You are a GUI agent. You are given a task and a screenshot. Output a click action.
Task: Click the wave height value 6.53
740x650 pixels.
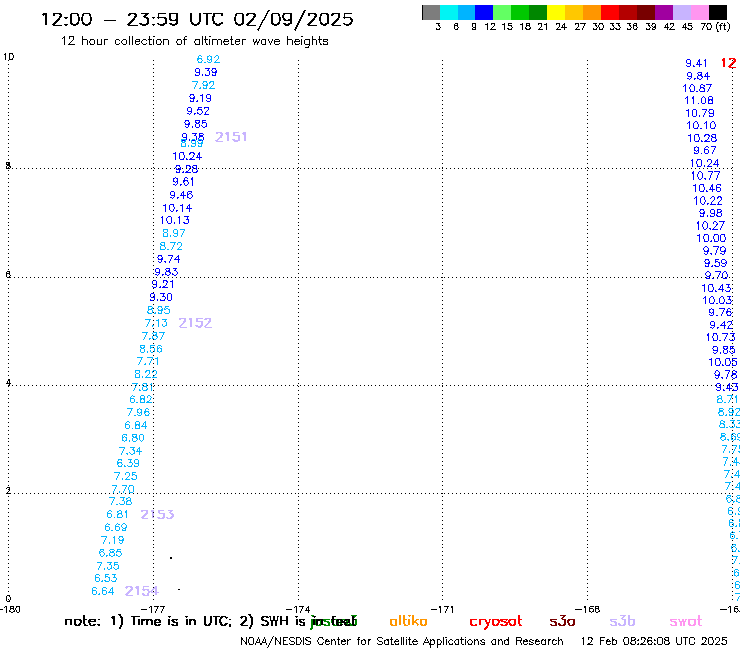[106, 578]
